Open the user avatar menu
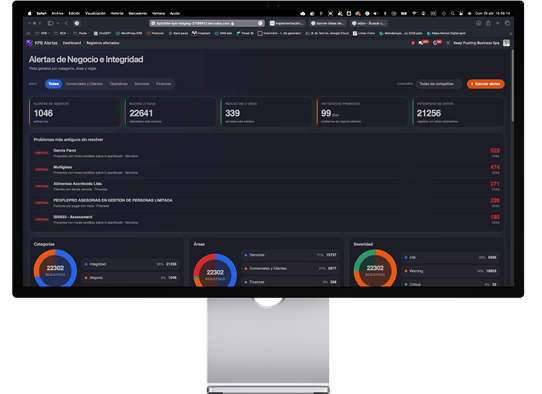Image resolution: width=542 pixels, height=394 pixels. point(506,43)
